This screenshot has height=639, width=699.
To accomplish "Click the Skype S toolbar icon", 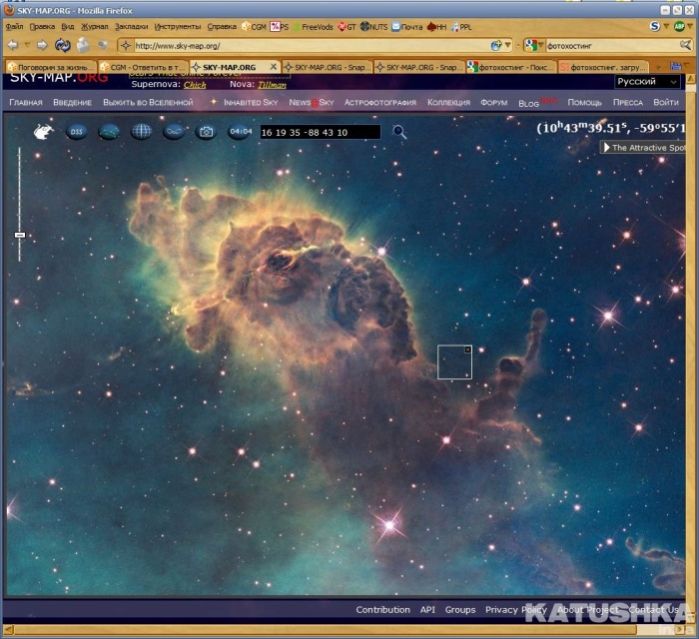I will [x=654, y=26].
